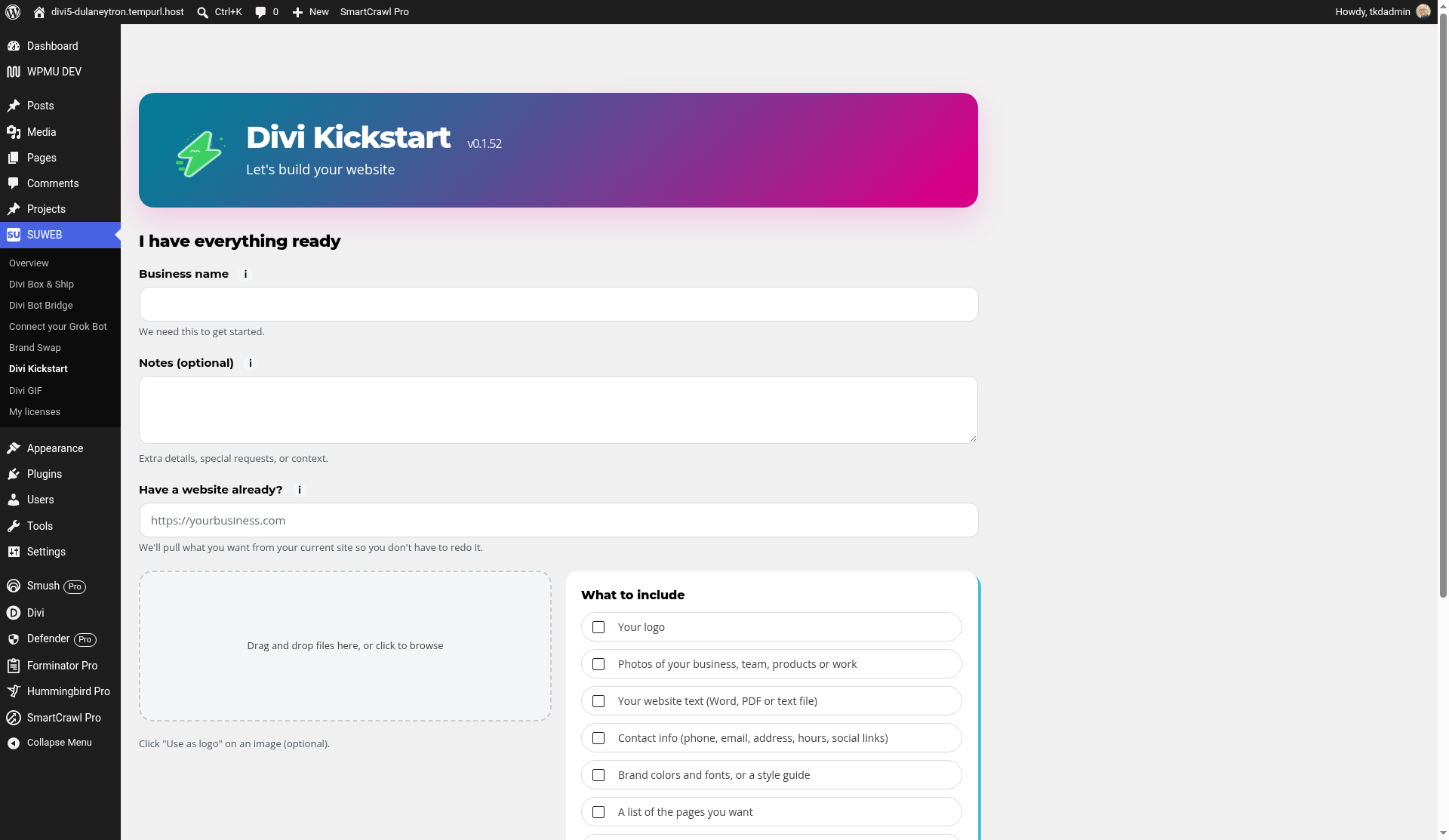Click the user avatar next to Howdy, tkdadmin

pos(1423,11)
